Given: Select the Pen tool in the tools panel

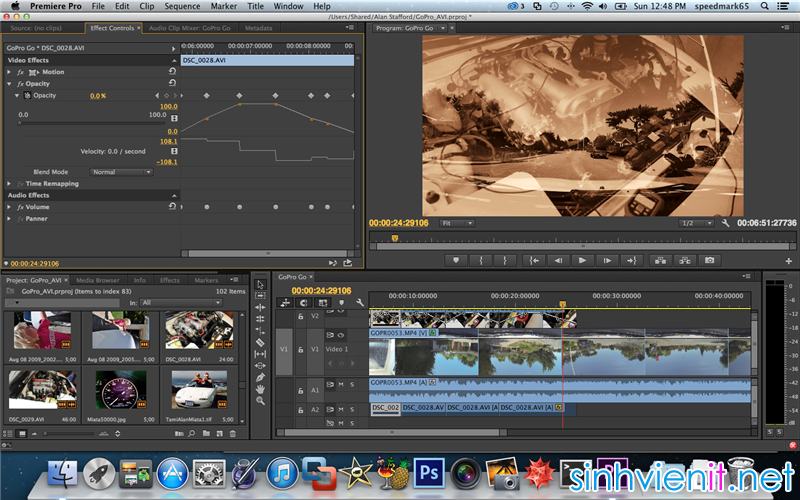Looking at the screenshot, I should pyautogui.click(x=260, y=376).
